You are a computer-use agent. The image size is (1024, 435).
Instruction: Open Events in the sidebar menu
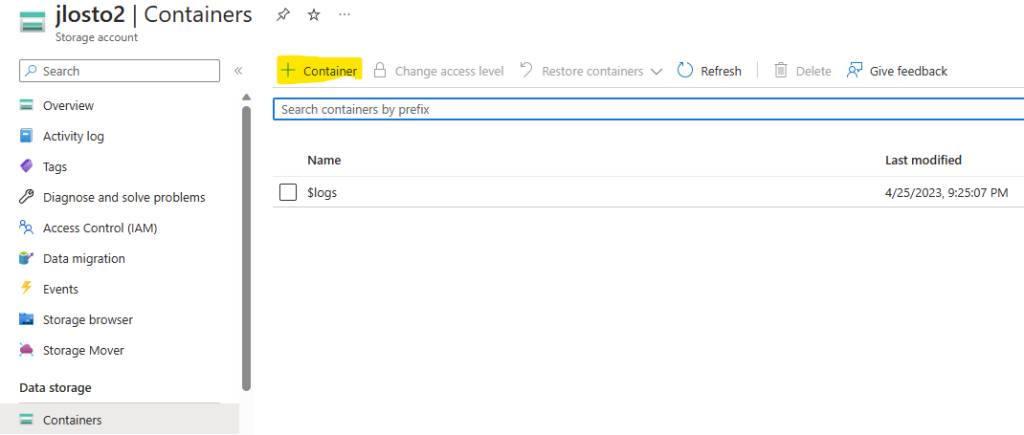click(x=60, y=289)
